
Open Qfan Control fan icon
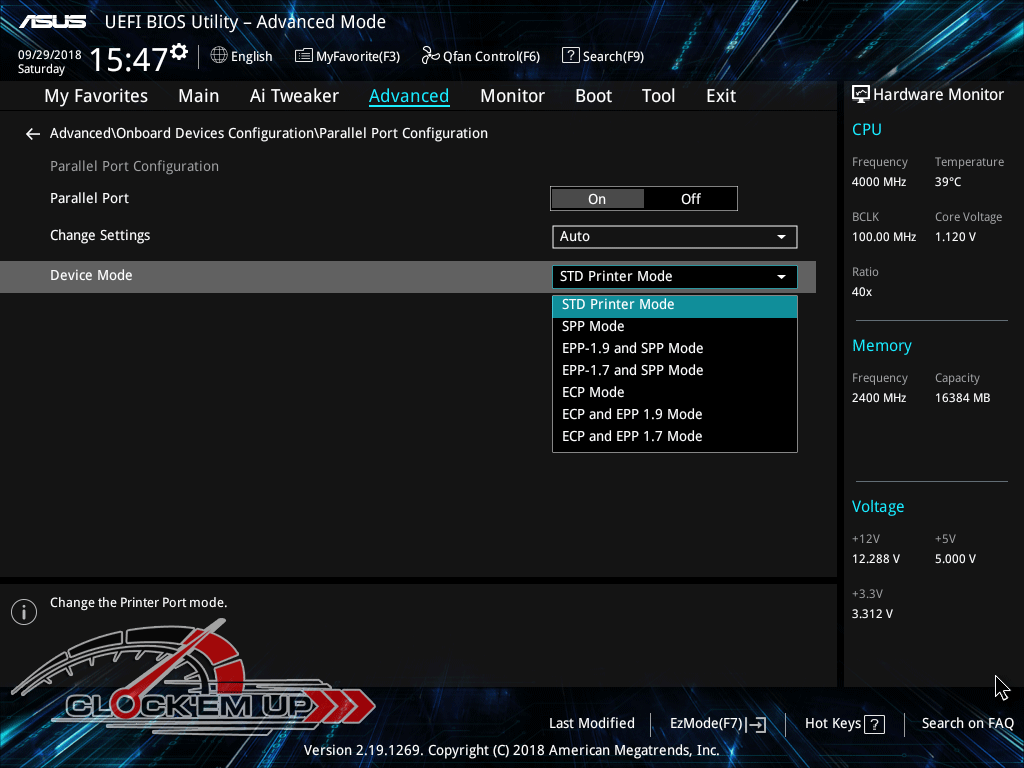431,56
